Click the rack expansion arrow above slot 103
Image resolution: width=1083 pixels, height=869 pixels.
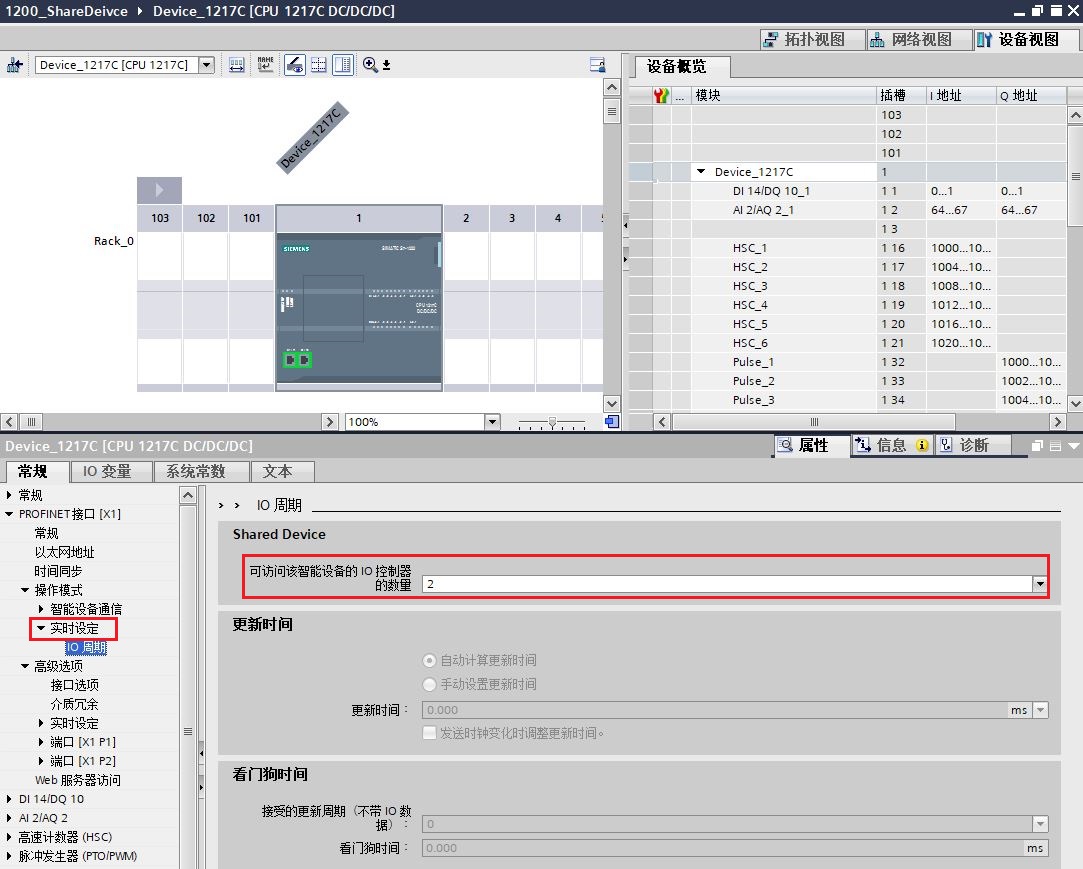(x=160, y=189)
